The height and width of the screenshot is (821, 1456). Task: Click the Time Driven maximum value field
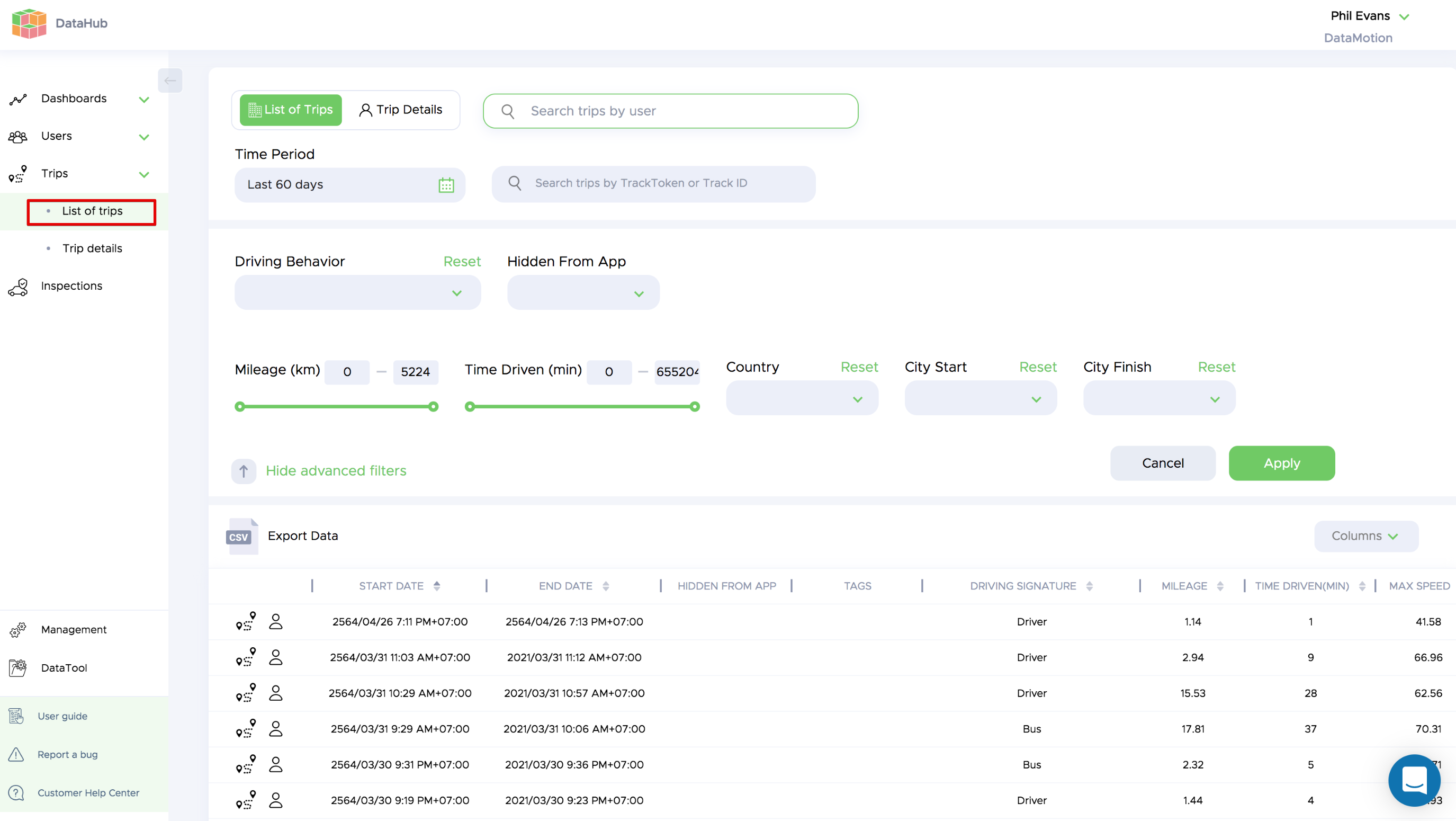point(677,372)
